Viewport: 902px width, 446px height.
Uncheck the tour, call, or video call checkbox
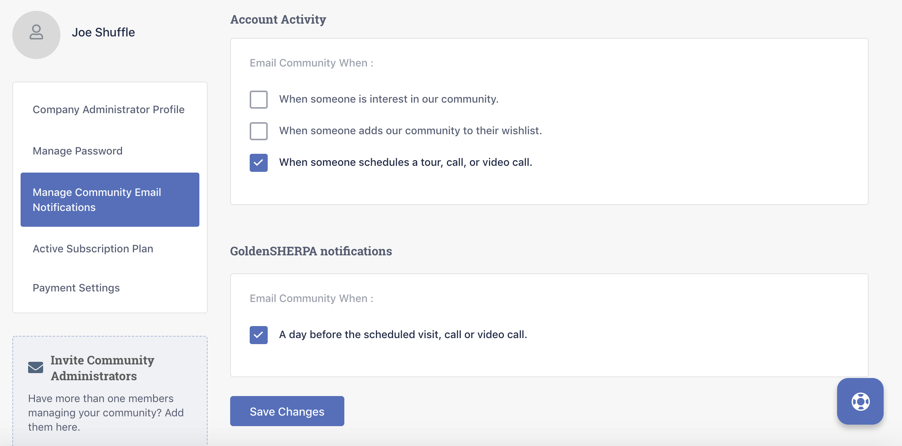tap(259, 162)
